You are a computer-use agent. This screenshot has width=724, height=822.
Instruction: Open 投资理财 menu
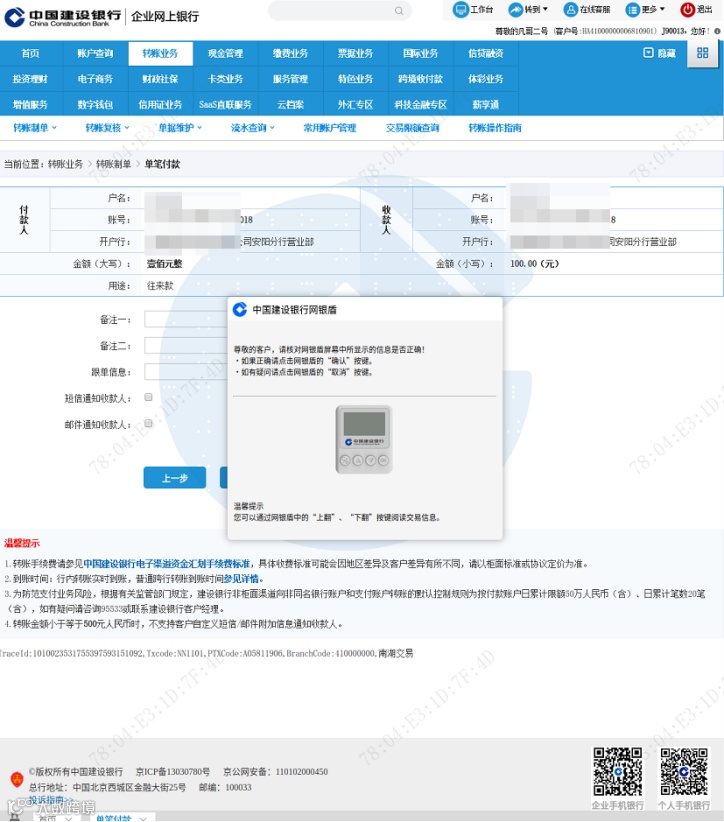pyautogui.click(x=30, y=79)
